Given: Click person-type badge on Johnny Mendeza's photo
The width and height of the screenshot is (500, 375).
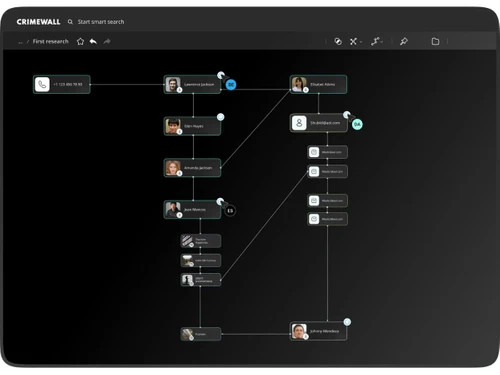Looking at the screenshot, I should [x=306, y=337].
